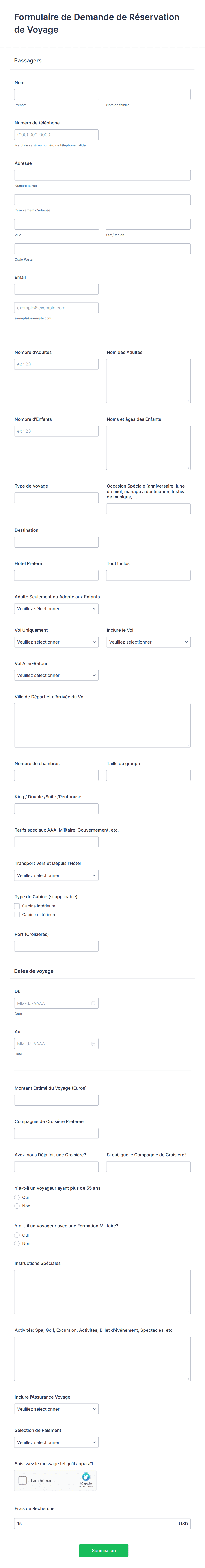Open the Sélection de Paiement dropdown
The height and width of the screenshot is (1568, 205).
[56, 1442]
